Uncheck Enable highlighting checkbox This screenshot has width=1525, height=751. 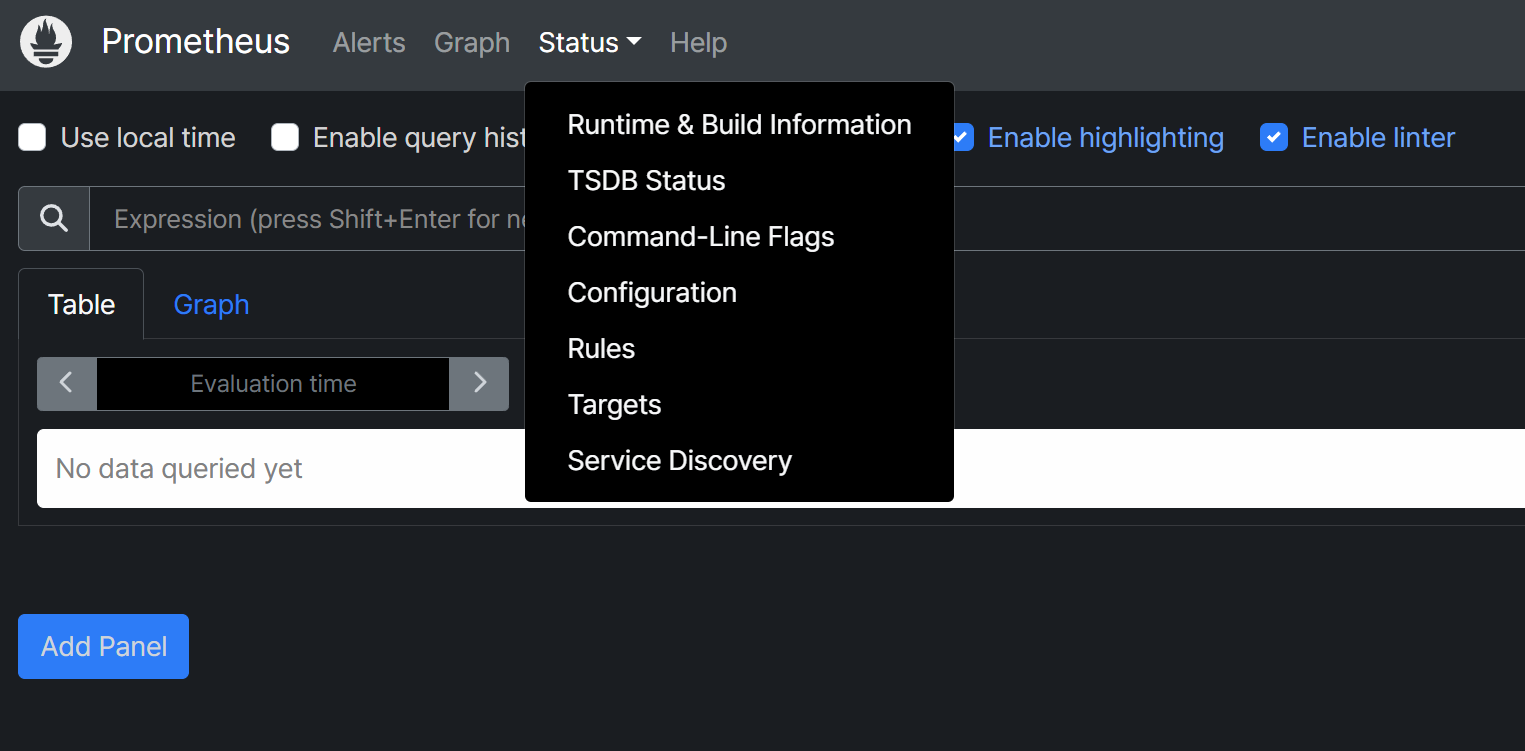click(x=961, y=137)
